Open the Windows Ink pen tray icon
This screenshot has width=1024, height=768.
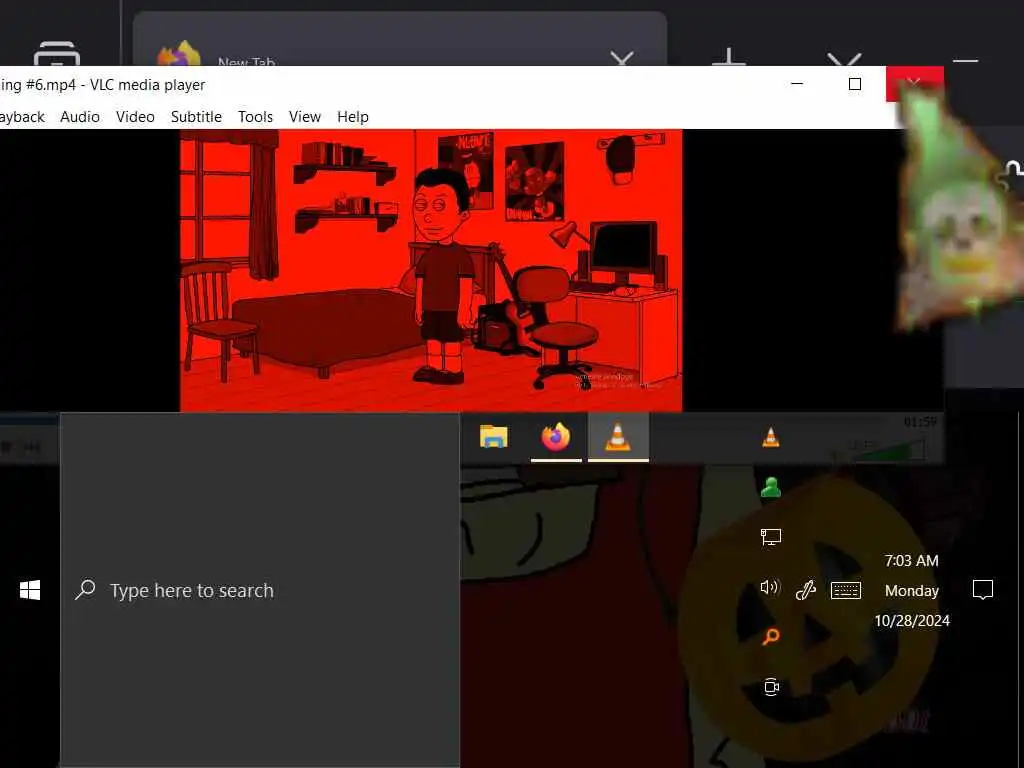pos(806,590)
